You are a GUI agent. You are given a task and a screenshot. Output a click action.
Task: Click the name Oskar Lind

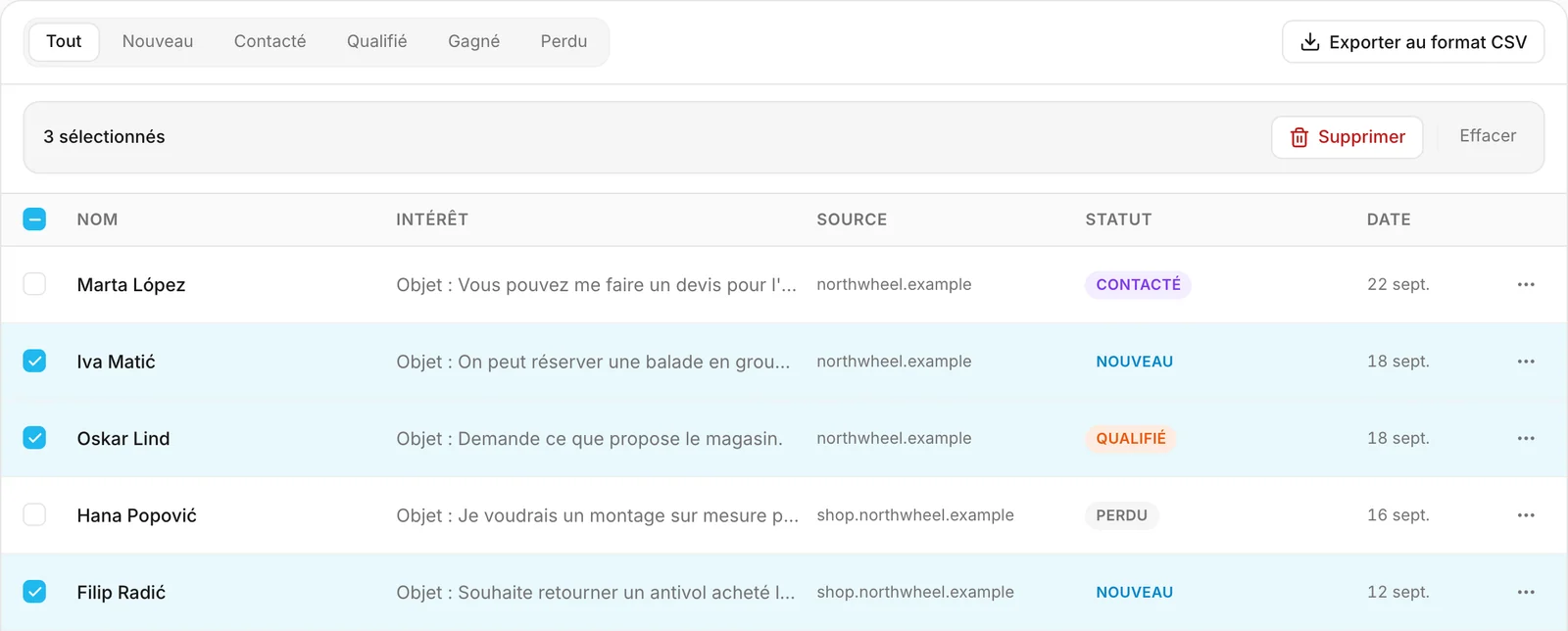pyautogui.click(x=123, y=438)
